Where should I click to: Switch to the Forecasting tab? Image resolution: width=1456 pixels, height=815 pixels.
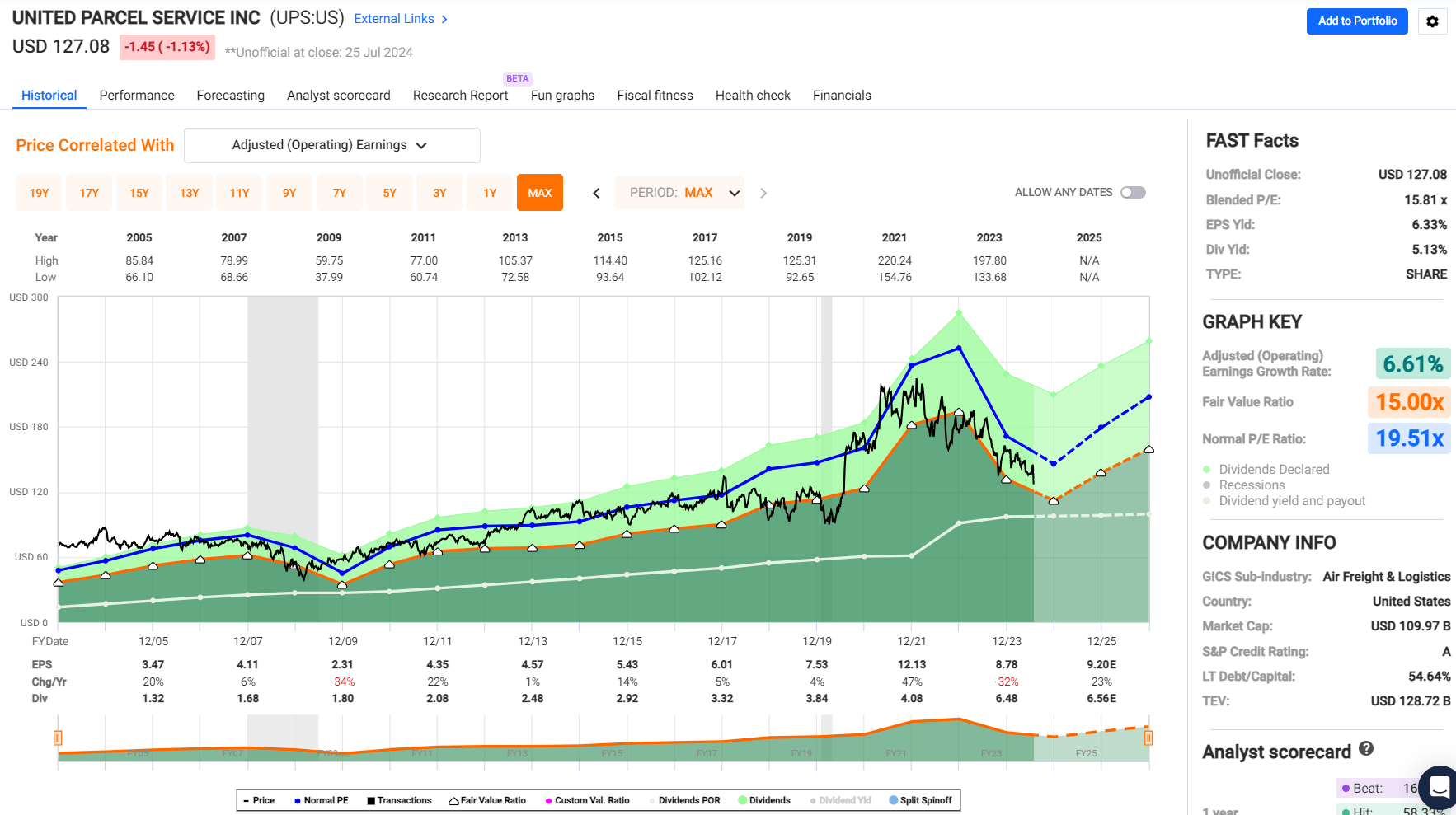(x=230, y=95)
